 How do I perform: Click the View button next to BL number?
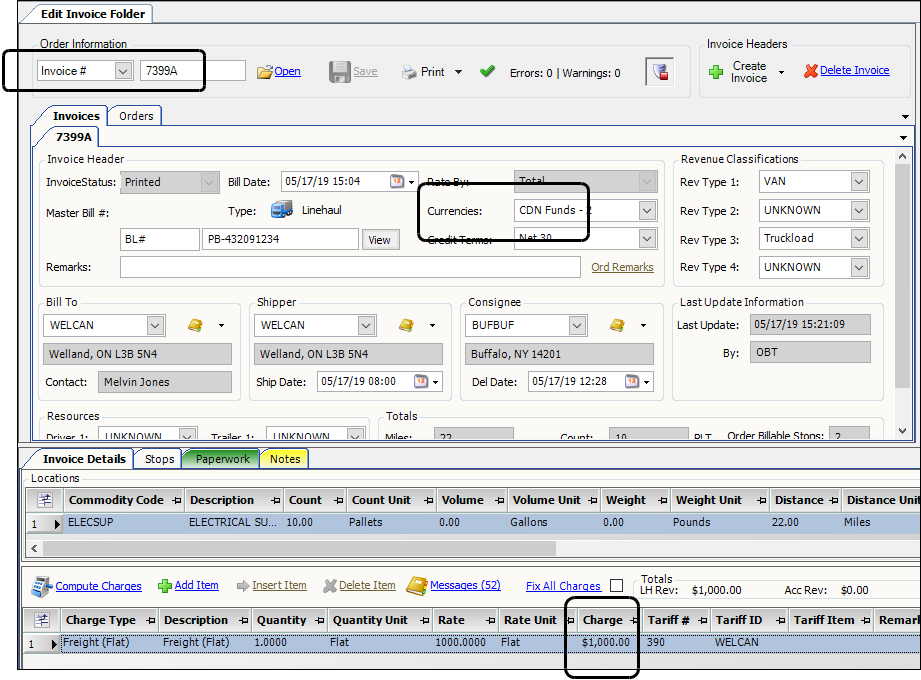coord(380,240)
